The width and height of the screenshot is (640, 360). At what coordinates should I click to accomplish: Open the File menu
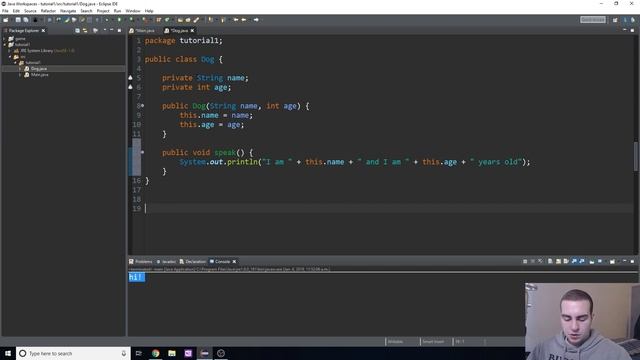5,11
